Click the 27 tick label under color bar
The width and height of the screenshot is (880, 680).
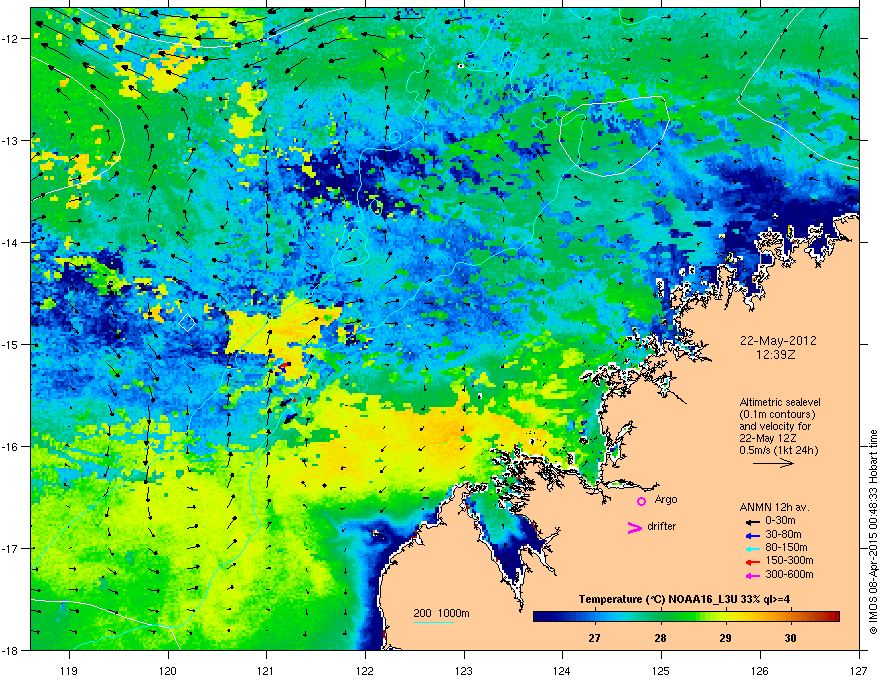click(x=594, y=638)
